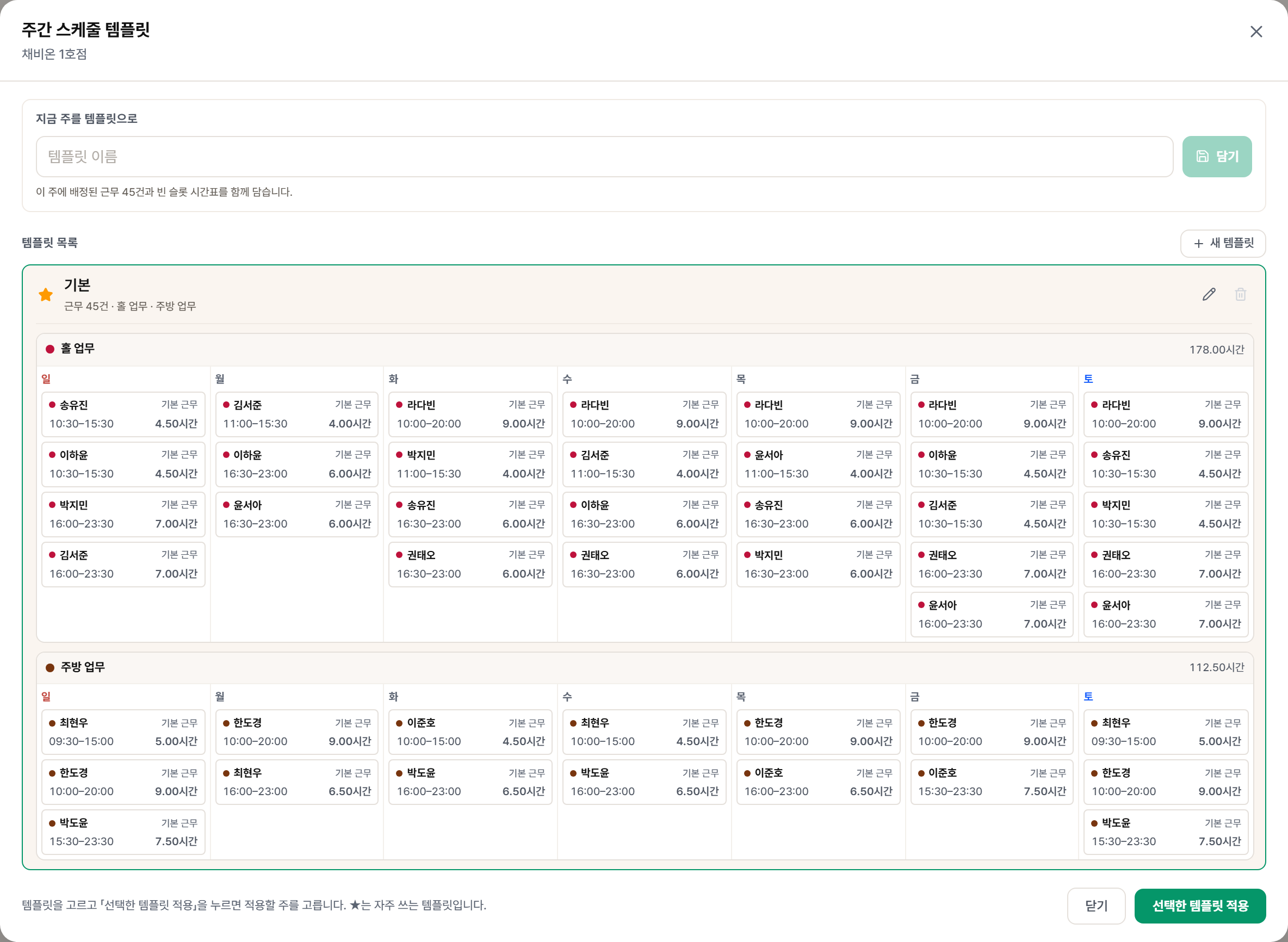Open Tuesday 주방 이준호 10:00–15:00 shift
This screenshot has width=1288, height=942.
tap(470, 732)
